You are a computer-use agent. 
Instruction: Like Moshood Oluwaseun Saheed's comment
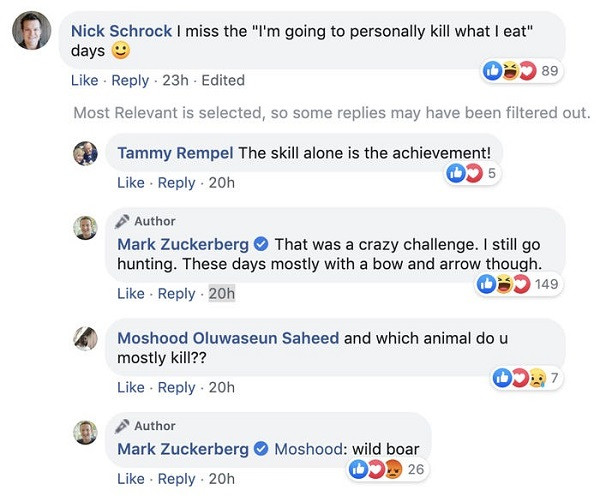click(x=131, y=387)
